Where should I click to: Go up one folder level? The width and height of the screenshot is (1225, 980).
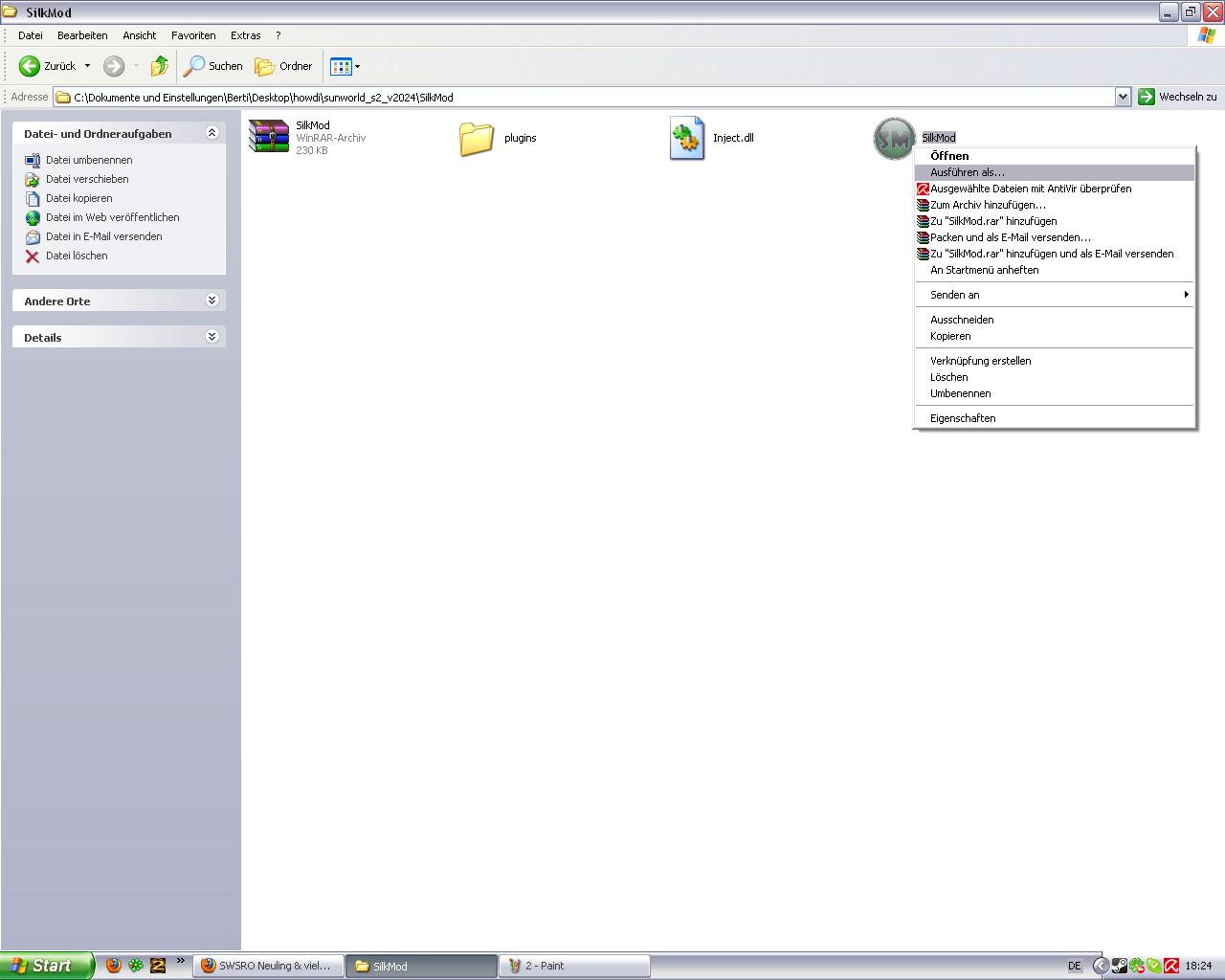click(x=160, y=66)
